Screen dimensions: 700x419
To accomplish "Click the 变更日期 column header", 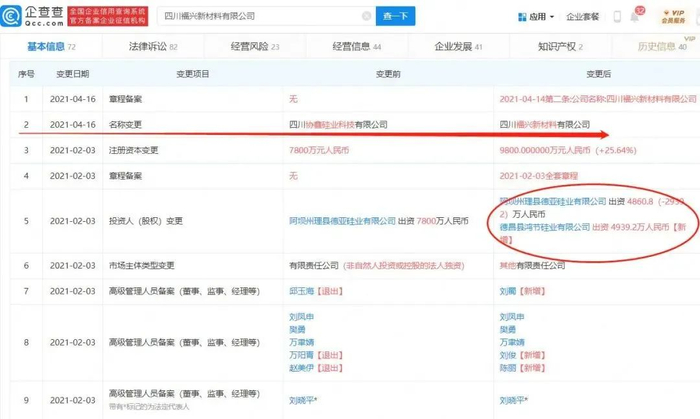I will click(x=73, y=74).
